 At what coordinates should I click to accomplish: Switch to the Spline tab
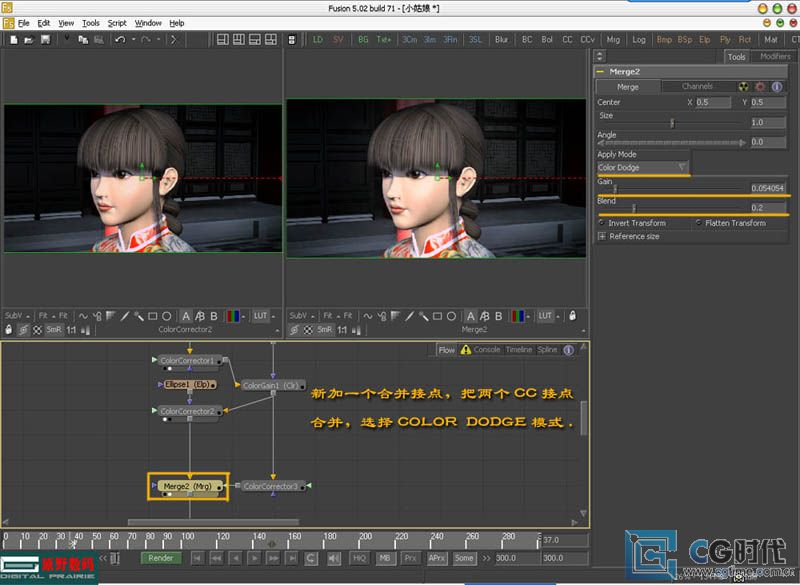[x=547, y=350]
